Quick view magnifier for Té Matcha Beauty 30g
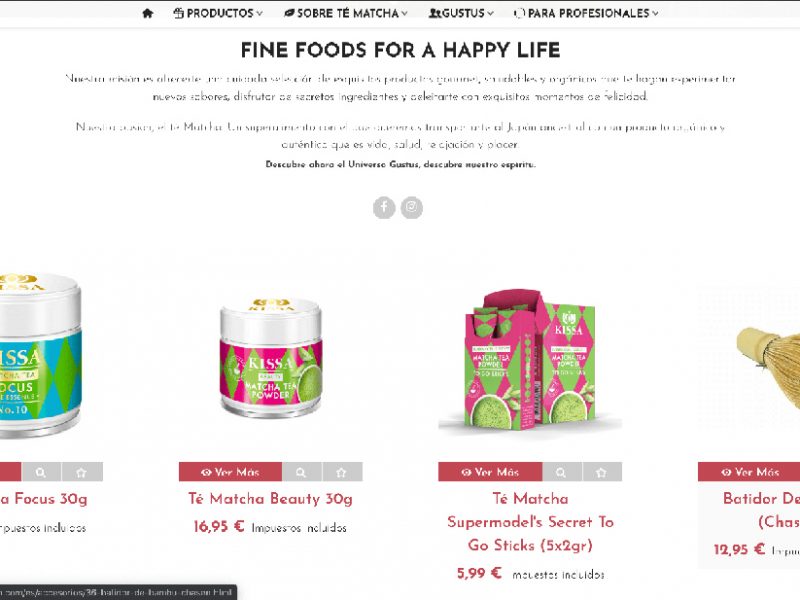This screenshot has width=800, height=600. [302, 472]
